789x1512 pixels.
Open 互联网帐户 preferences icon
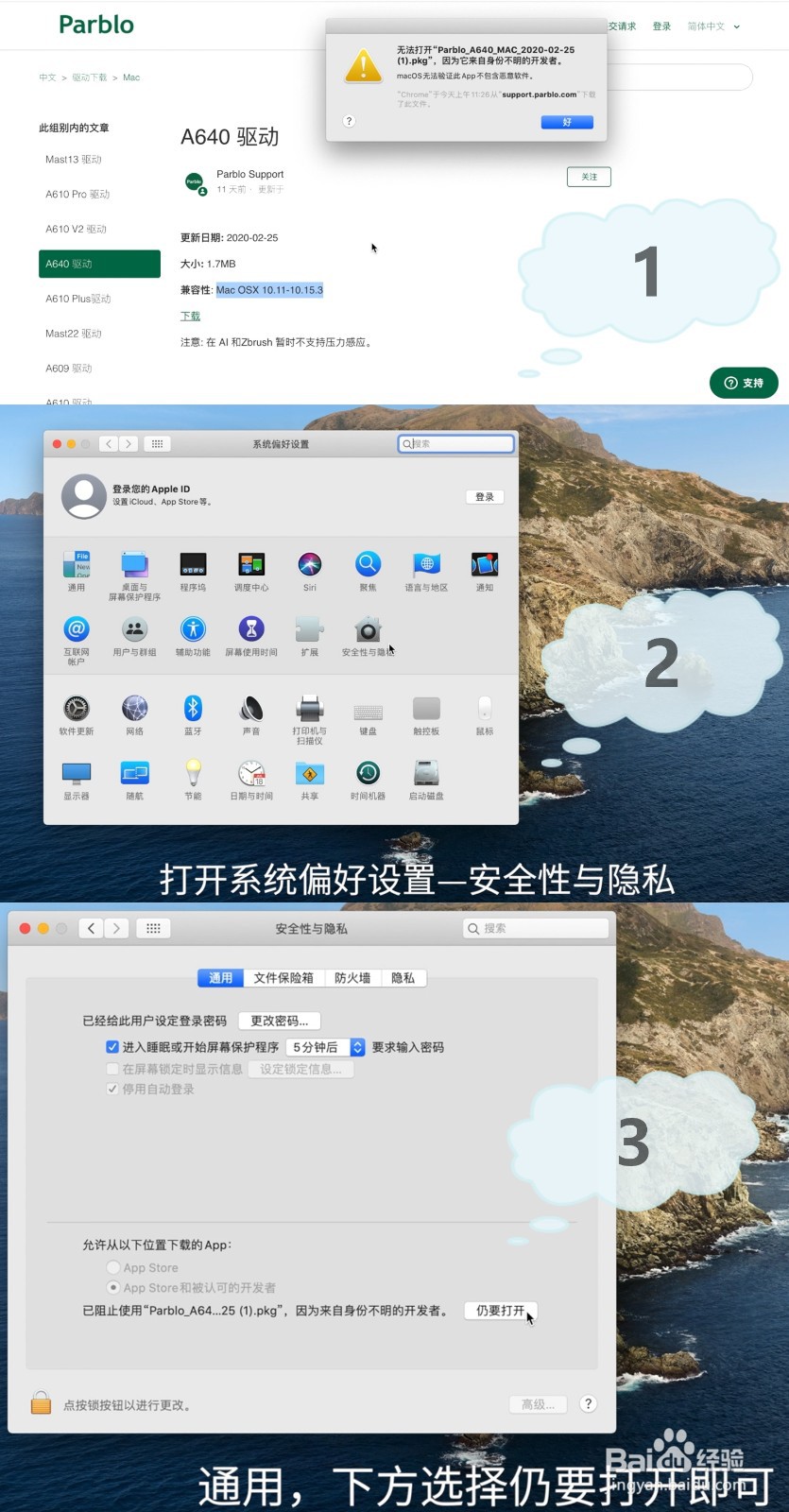[77, 629]
